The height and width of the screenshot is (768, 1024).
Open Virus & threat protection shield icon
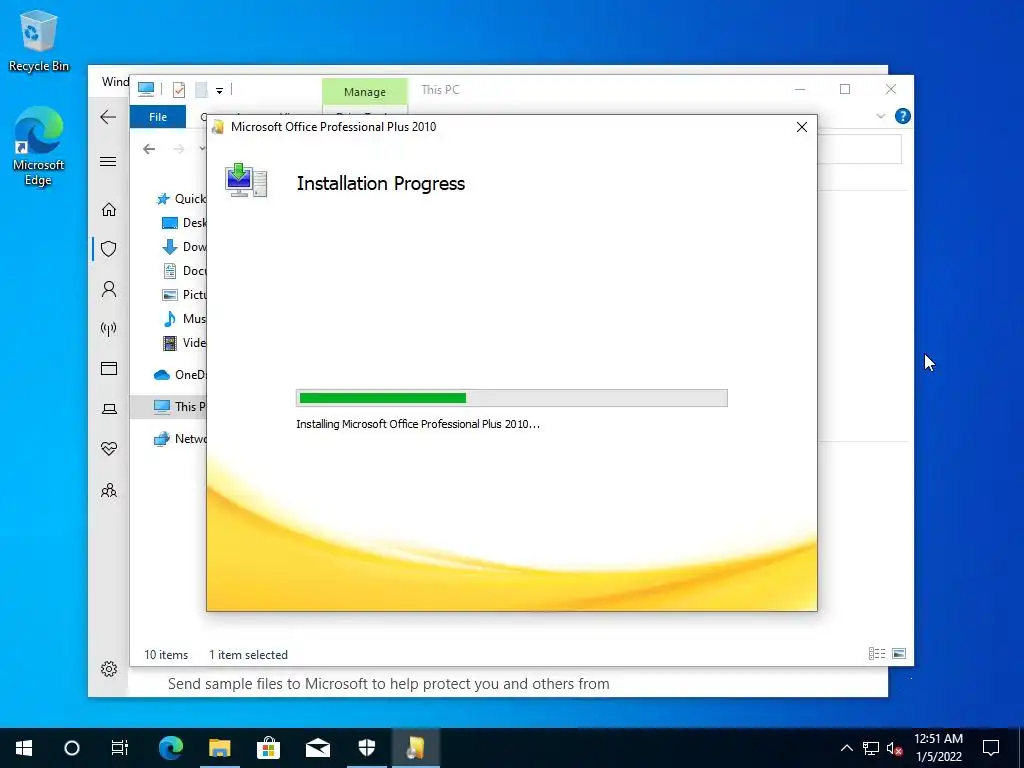109,249
